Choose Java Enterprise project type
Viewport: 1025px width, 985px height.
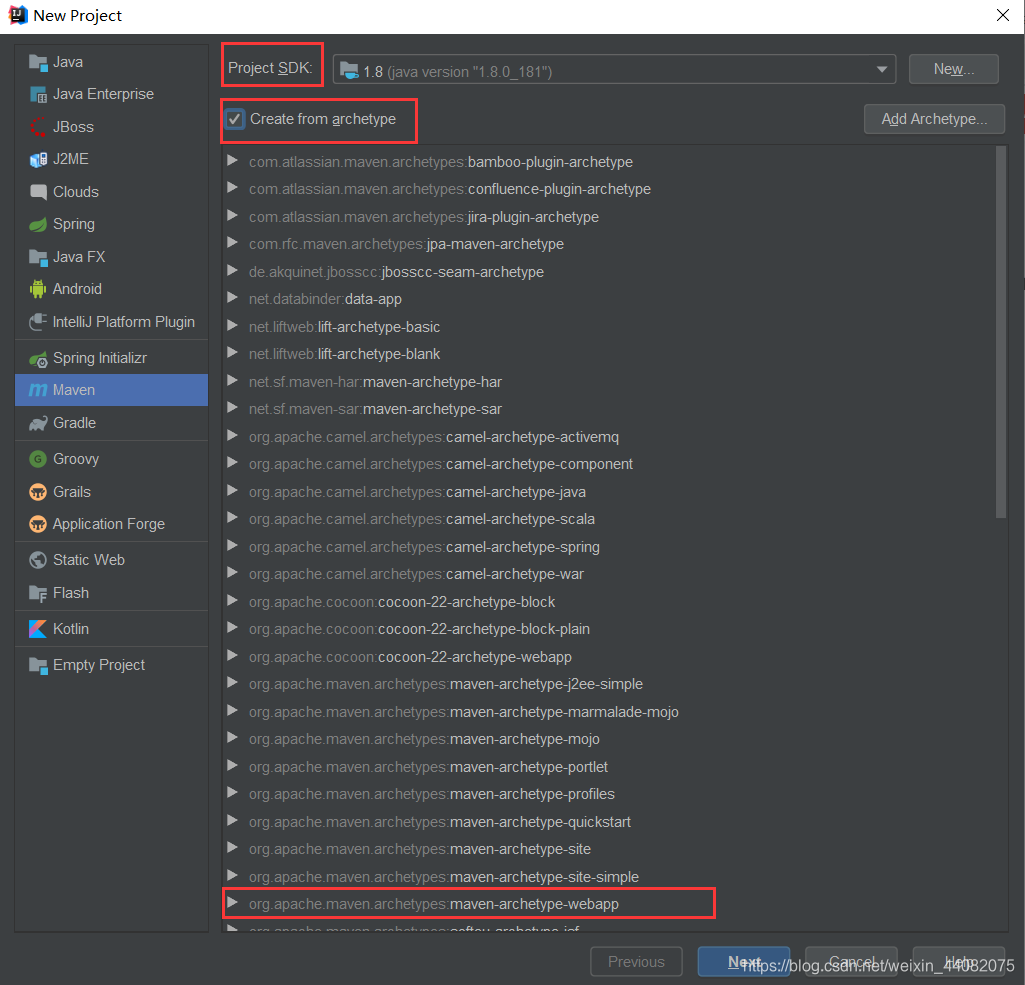(111, 94)
